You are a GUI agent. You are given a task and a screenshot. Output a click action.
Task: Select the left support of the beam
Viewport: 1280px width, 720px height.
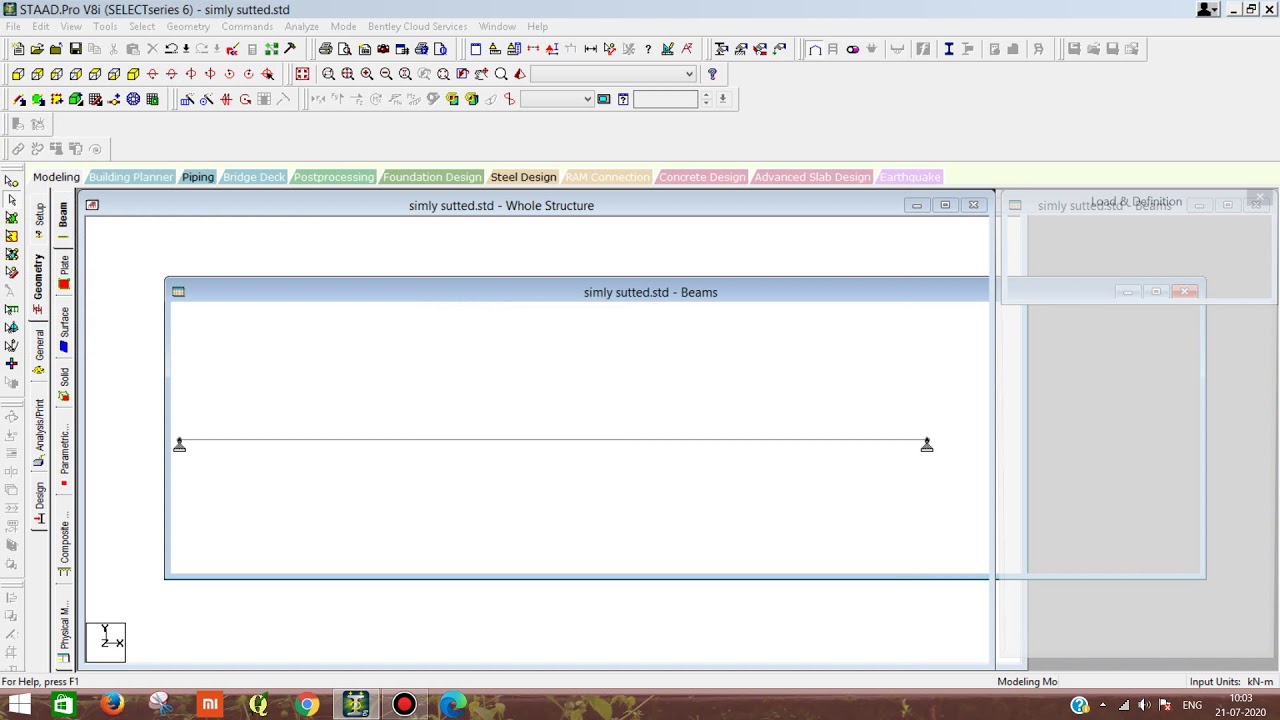179,444
